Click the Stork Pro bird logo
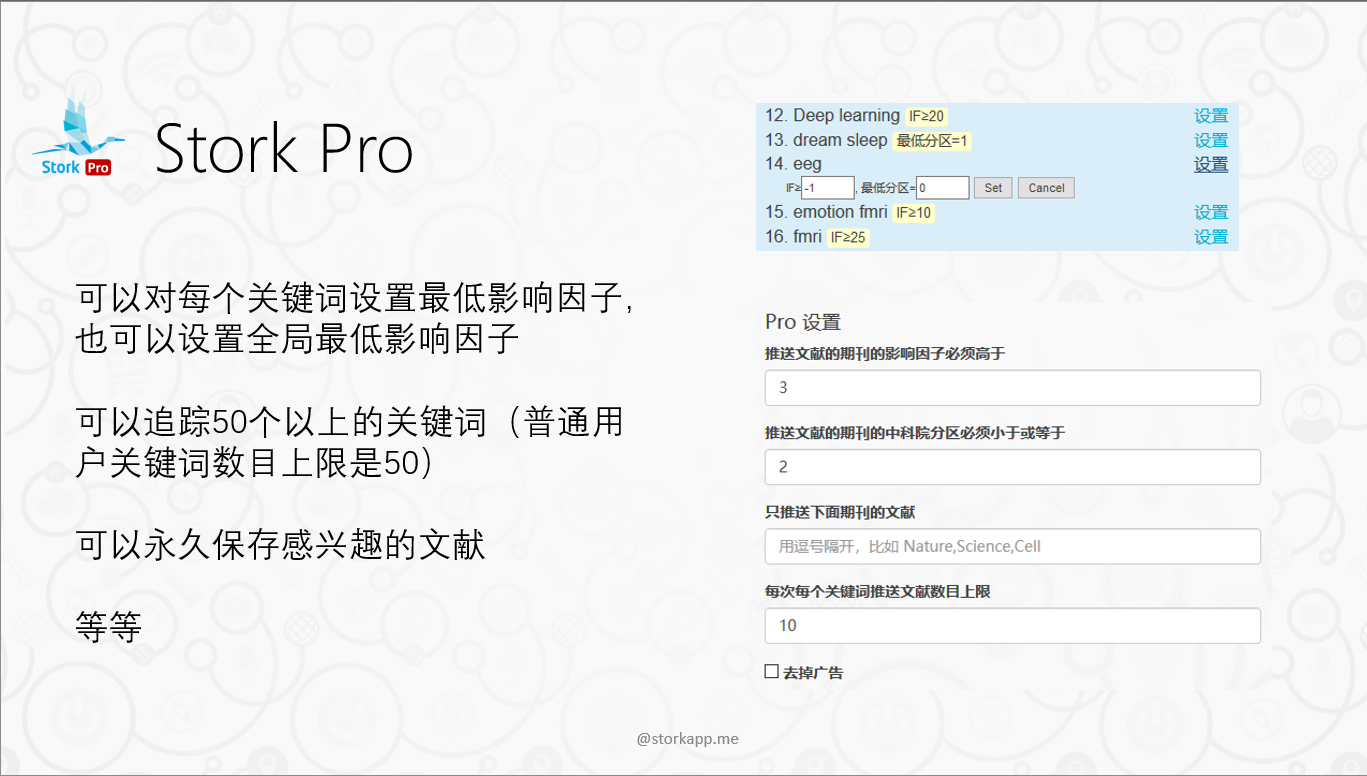1367x776 pixels. coord(78,133)
